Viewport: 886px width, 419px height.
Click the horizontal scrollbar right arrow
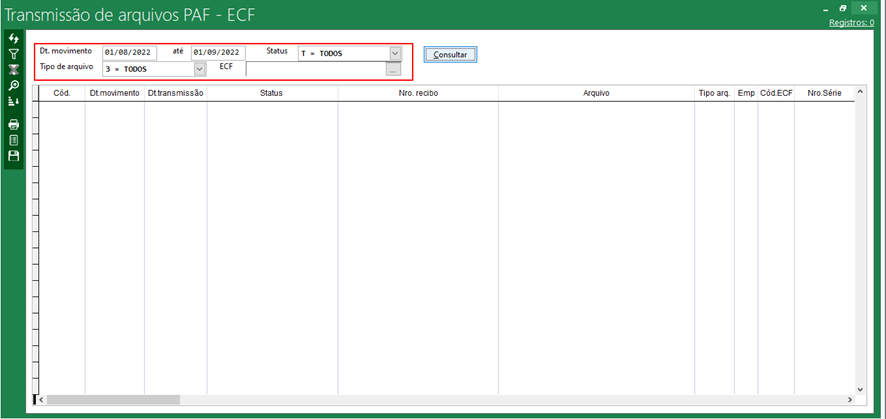[847, 400]
